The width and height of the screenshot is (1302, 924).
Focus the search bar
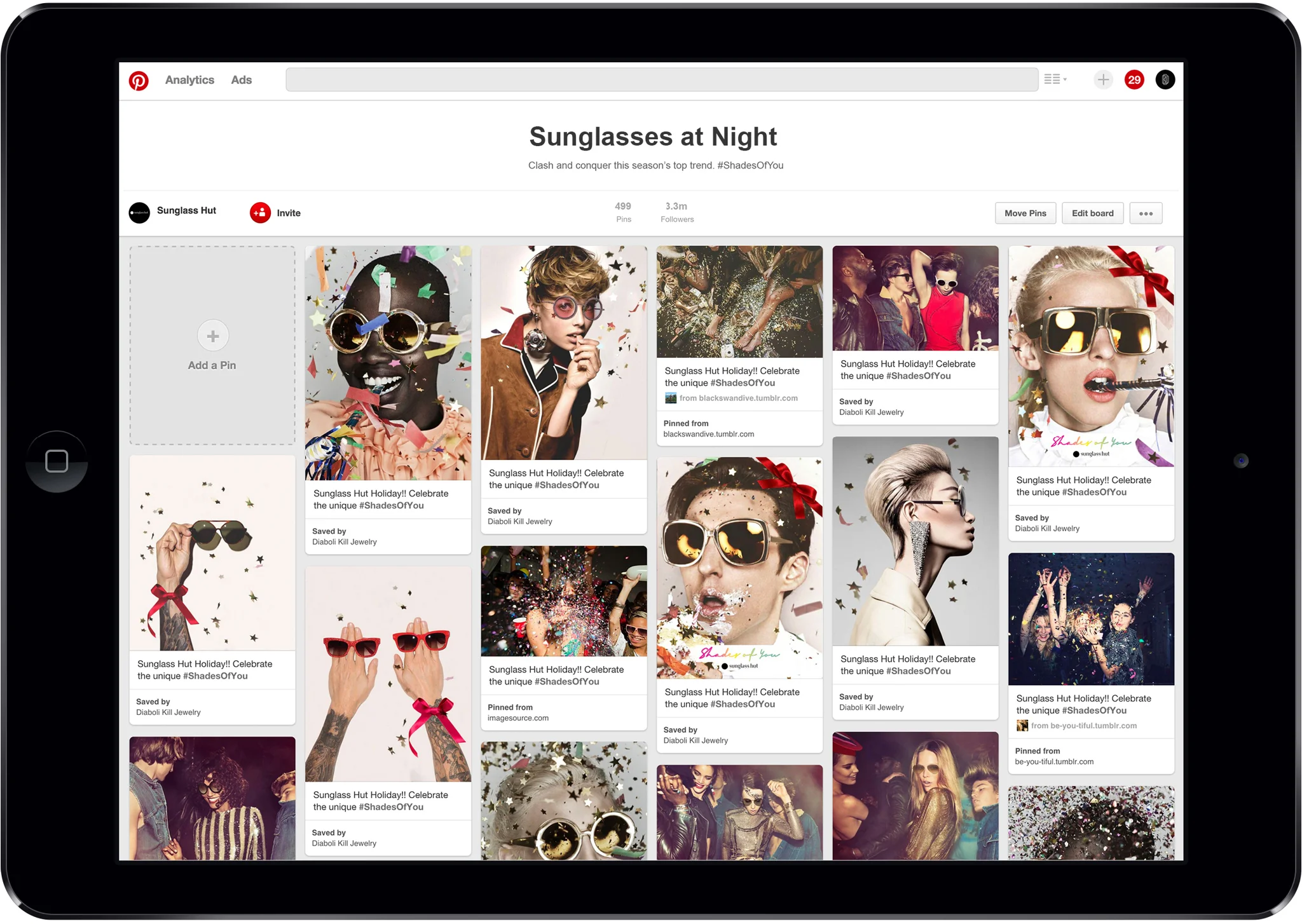662,79
